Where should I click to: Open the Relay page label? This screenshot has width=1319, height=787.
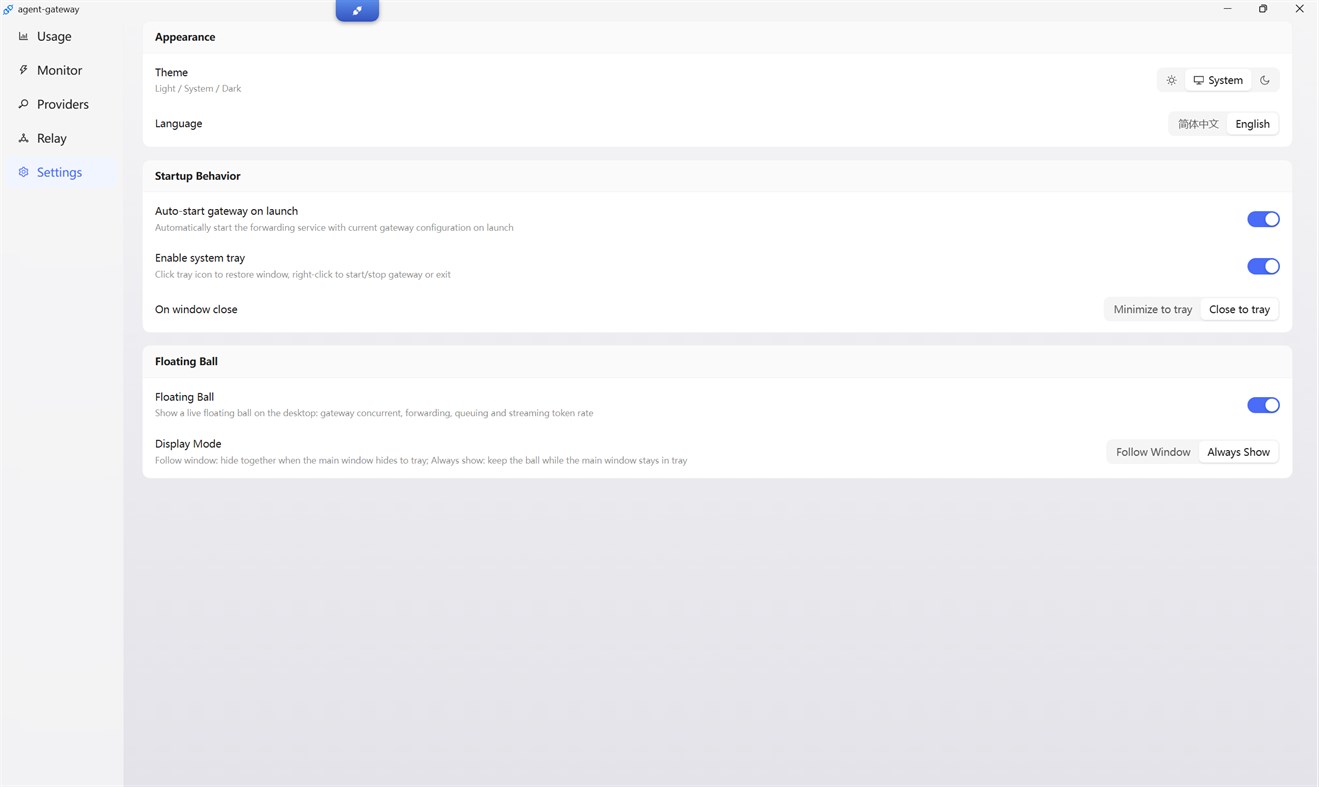pyautogui.click(x=52, y=138)
